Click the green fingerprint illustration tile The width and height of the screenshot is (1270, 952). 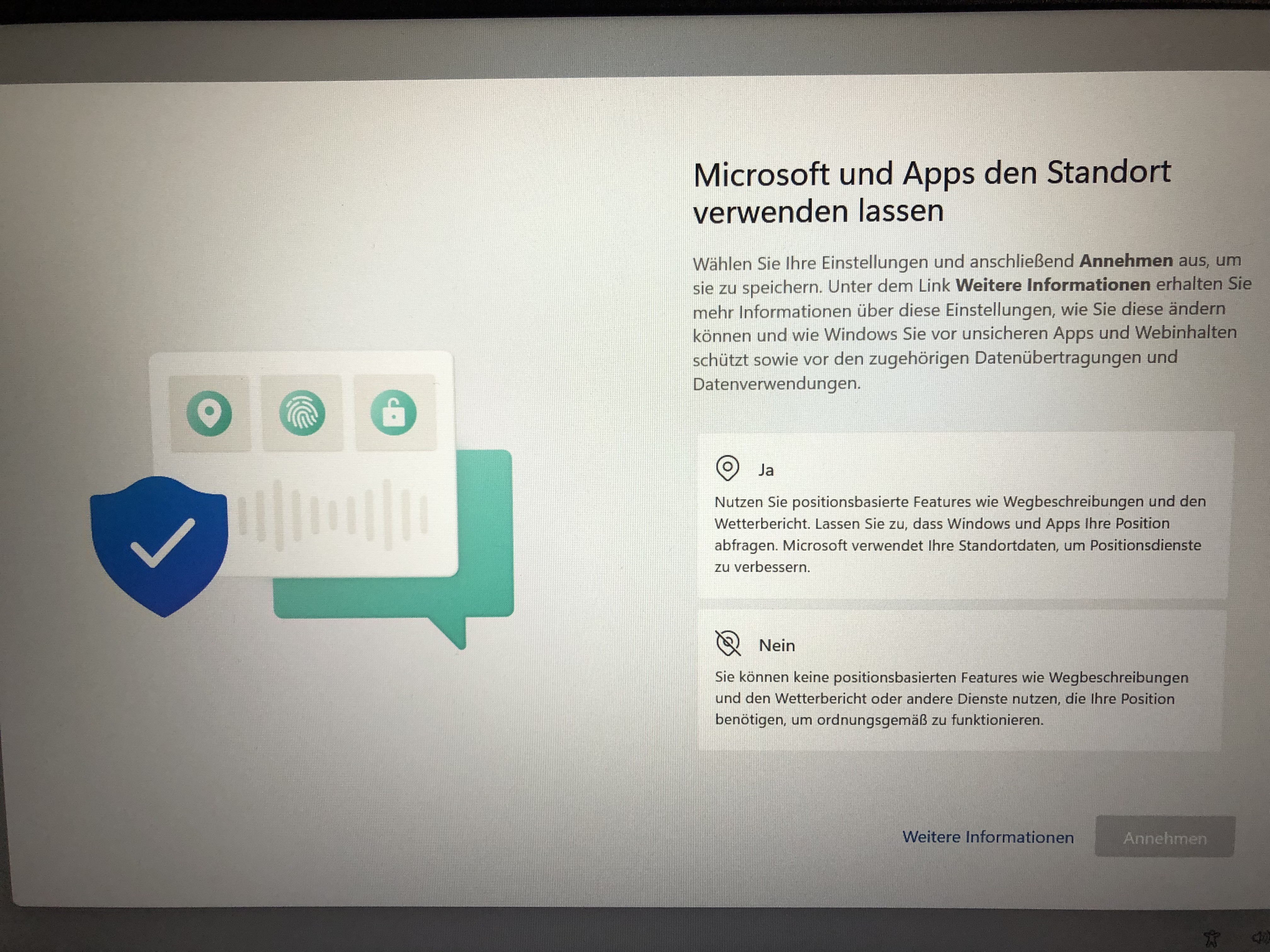(x=302, y=413)
